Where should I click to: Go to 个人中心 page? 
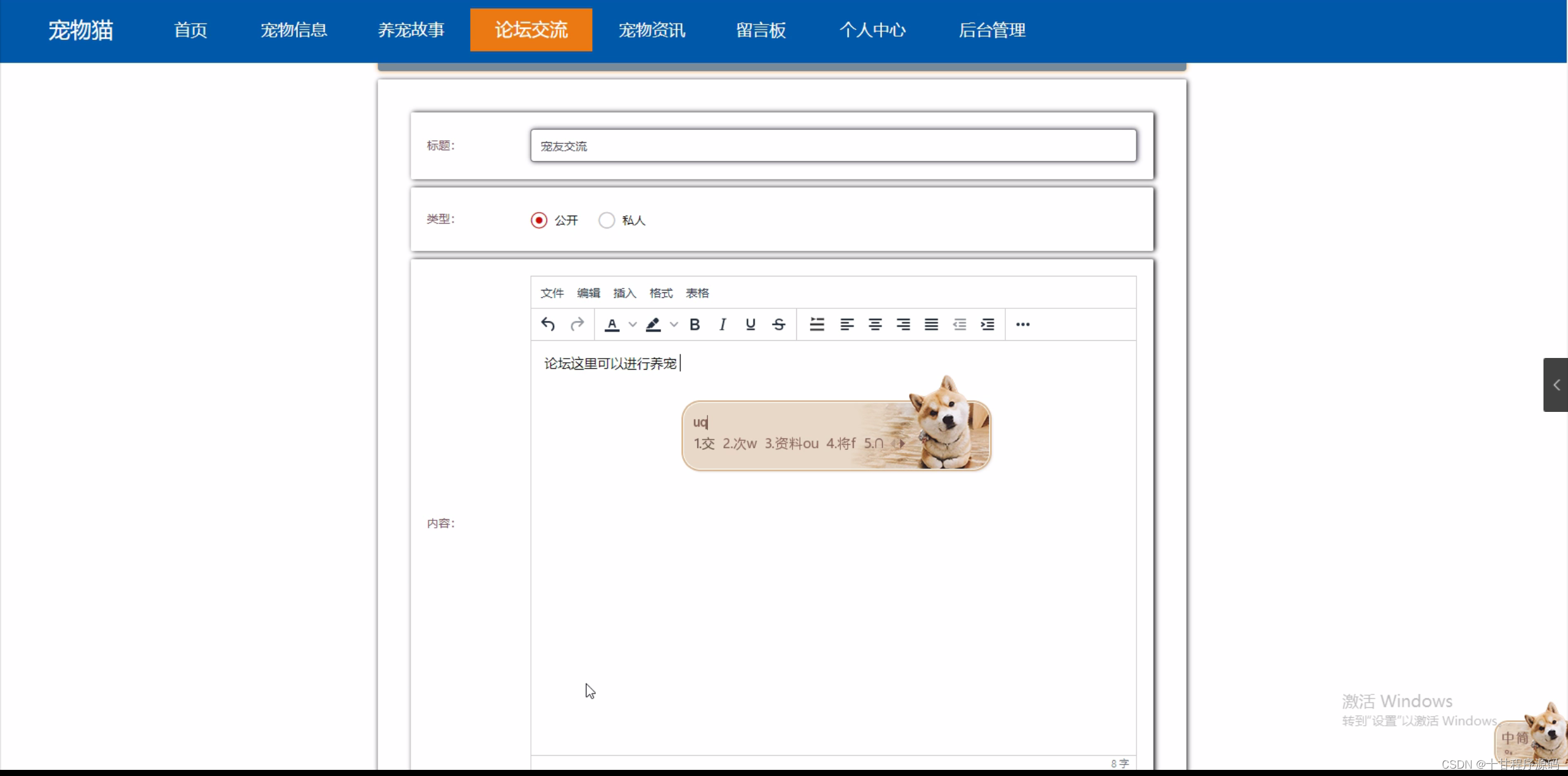[x=872, y=29]
